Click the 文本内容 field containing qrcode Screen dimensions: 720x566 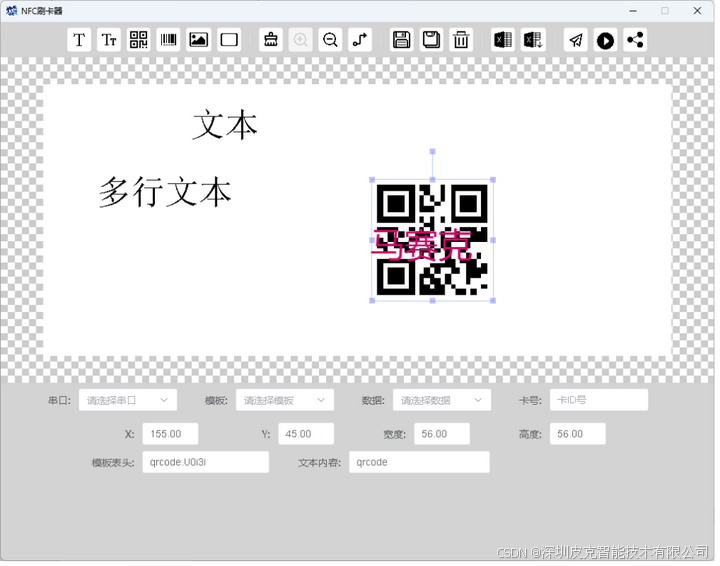[419, 462]
